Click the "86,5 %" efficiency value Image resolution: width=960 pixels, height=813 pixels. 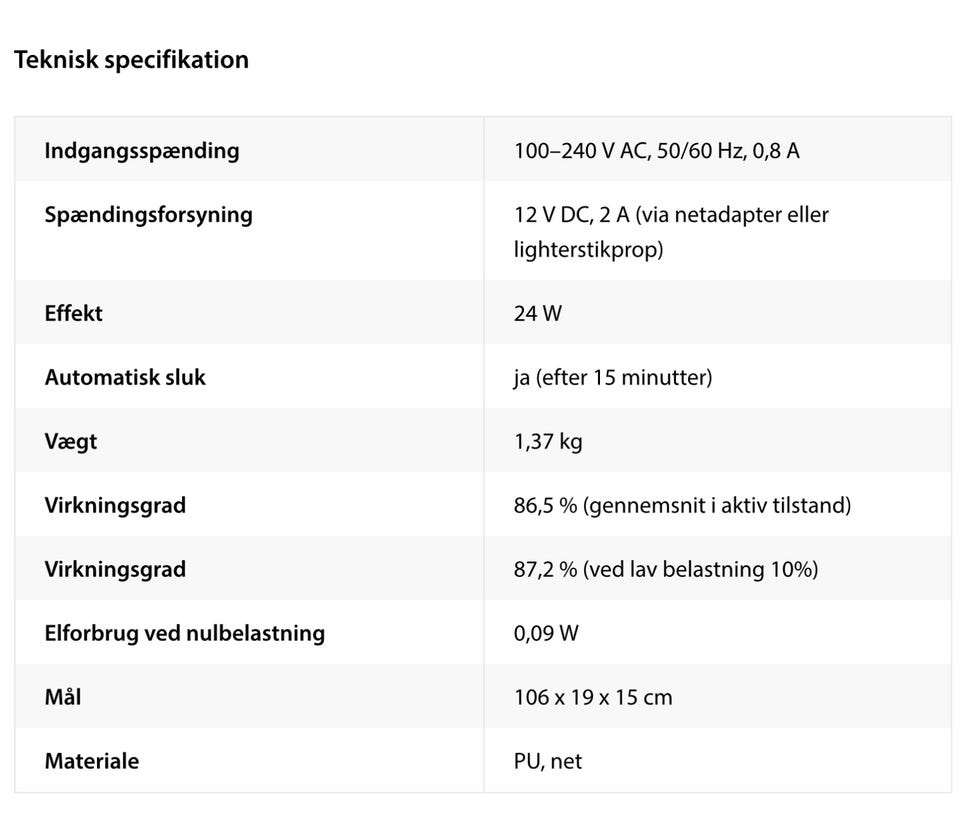pos(546,505)
